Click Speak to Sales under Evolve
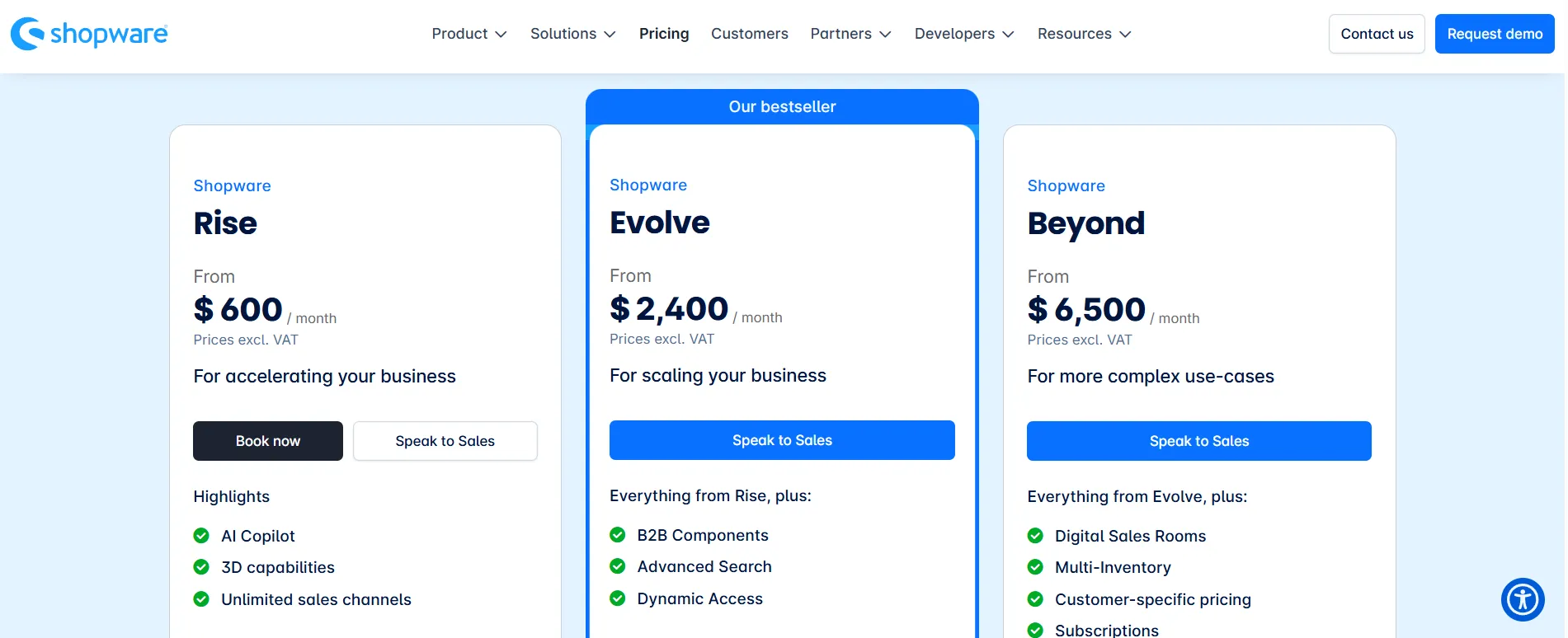This screenshot has height=638, width=1568. pyautogui.click(x=782, y=440)
